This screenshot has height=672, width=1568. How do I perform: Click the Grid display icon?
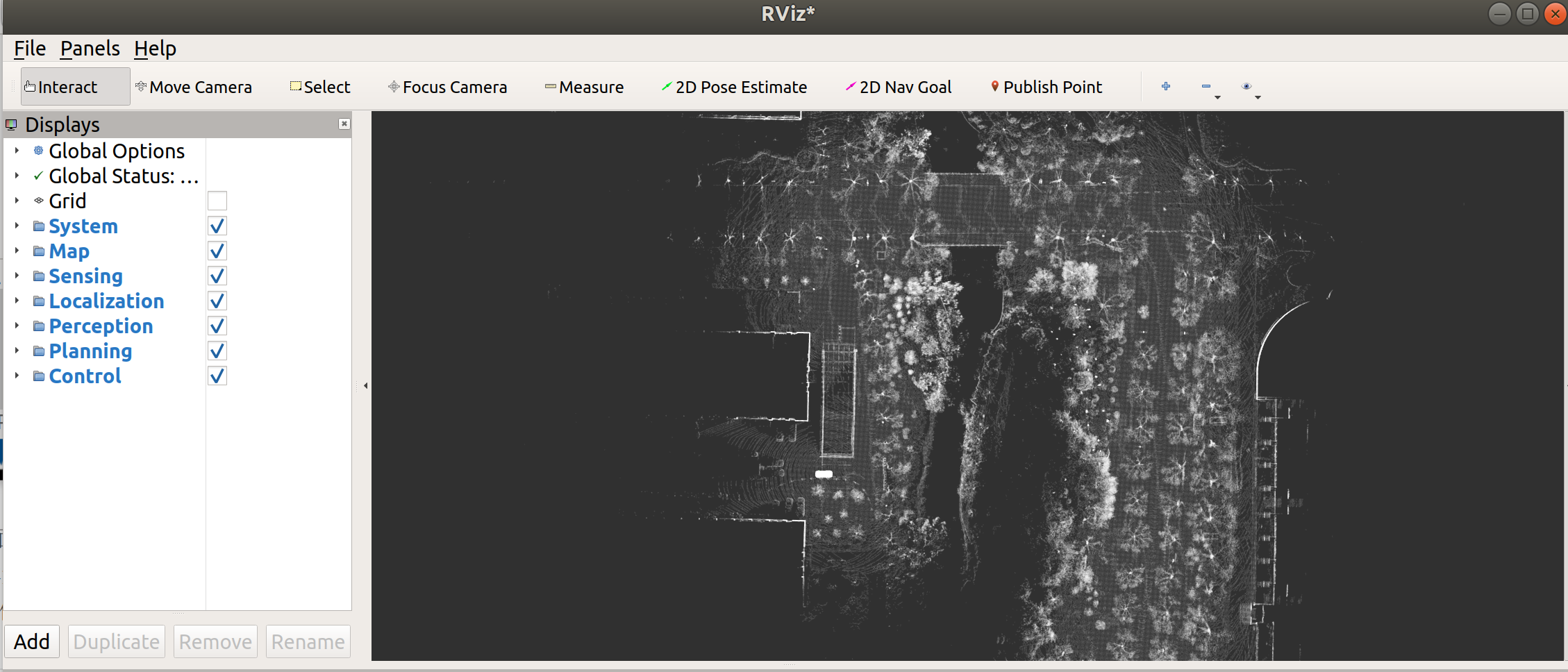(x=39, y=201)
